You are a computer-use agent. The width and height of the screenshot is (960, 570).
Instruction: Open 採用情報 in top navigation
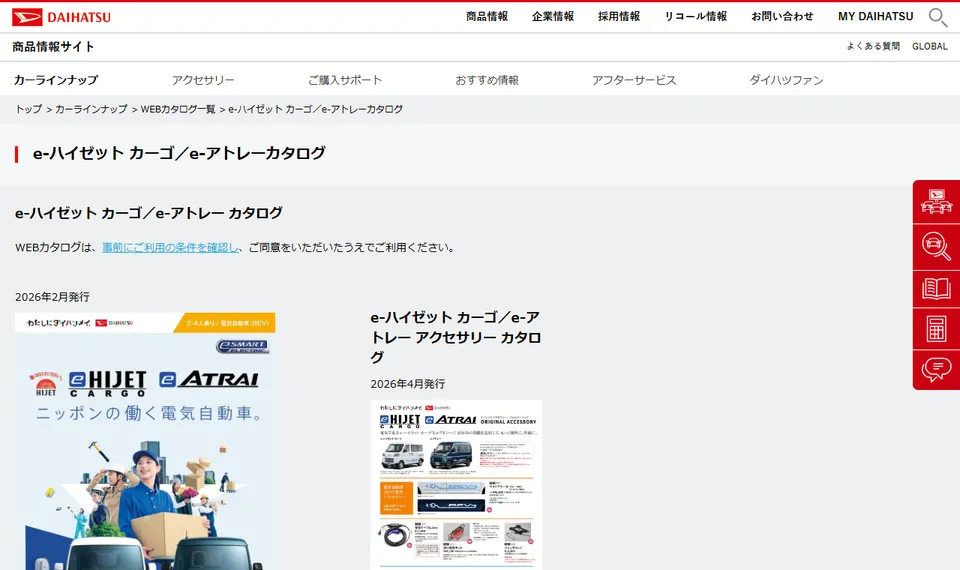pyautogui.click(x=619, y=17)
